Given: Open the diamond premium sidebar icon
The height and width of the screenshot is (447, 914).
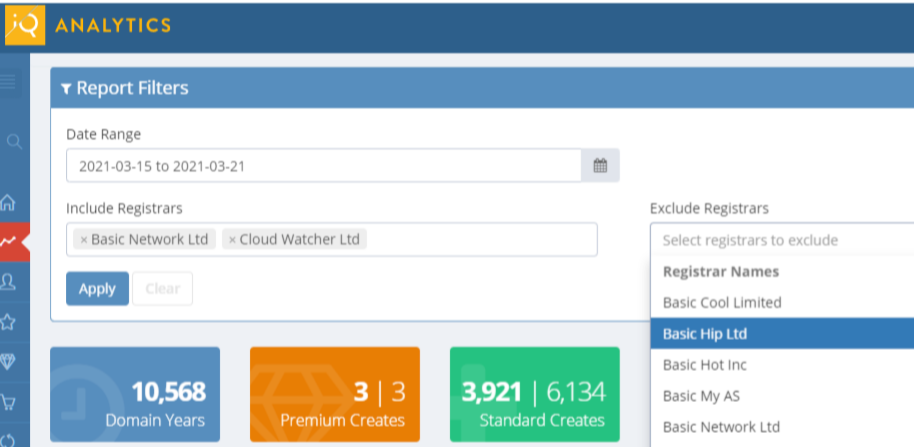Looking at the screenshot, I should (8, 362).
